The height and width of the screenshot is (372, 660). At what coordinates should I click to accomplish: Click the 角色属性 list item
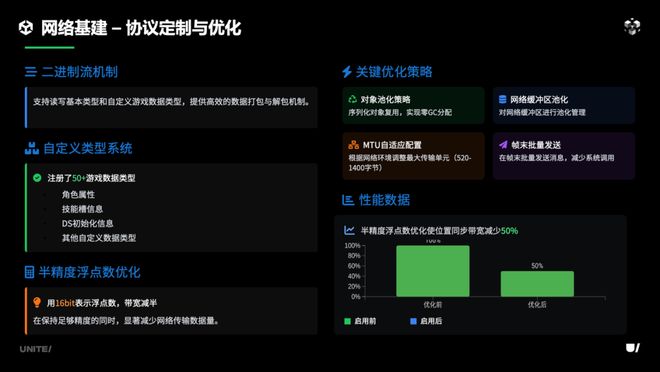pyautogui.click(x=78, y=194)
